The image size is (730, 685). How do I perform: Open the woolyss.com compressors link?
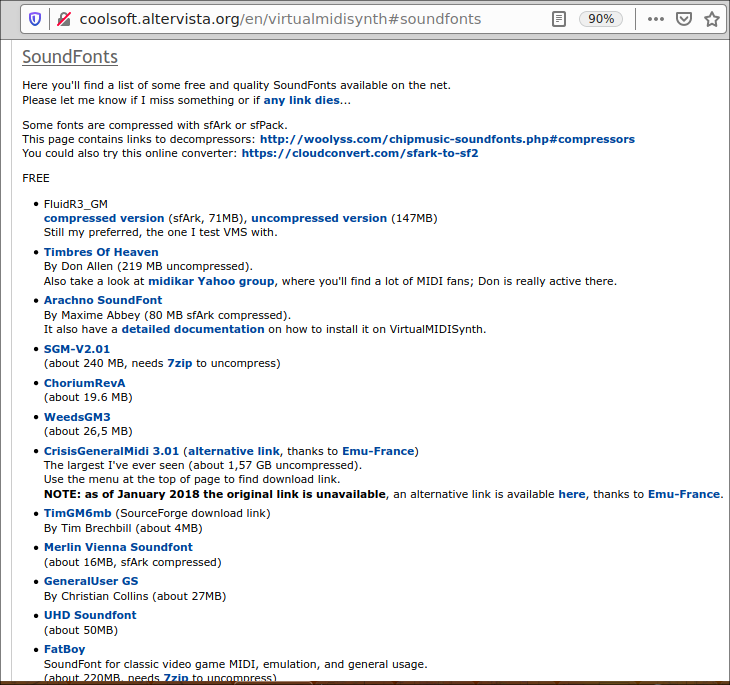[x=447, y=139]
